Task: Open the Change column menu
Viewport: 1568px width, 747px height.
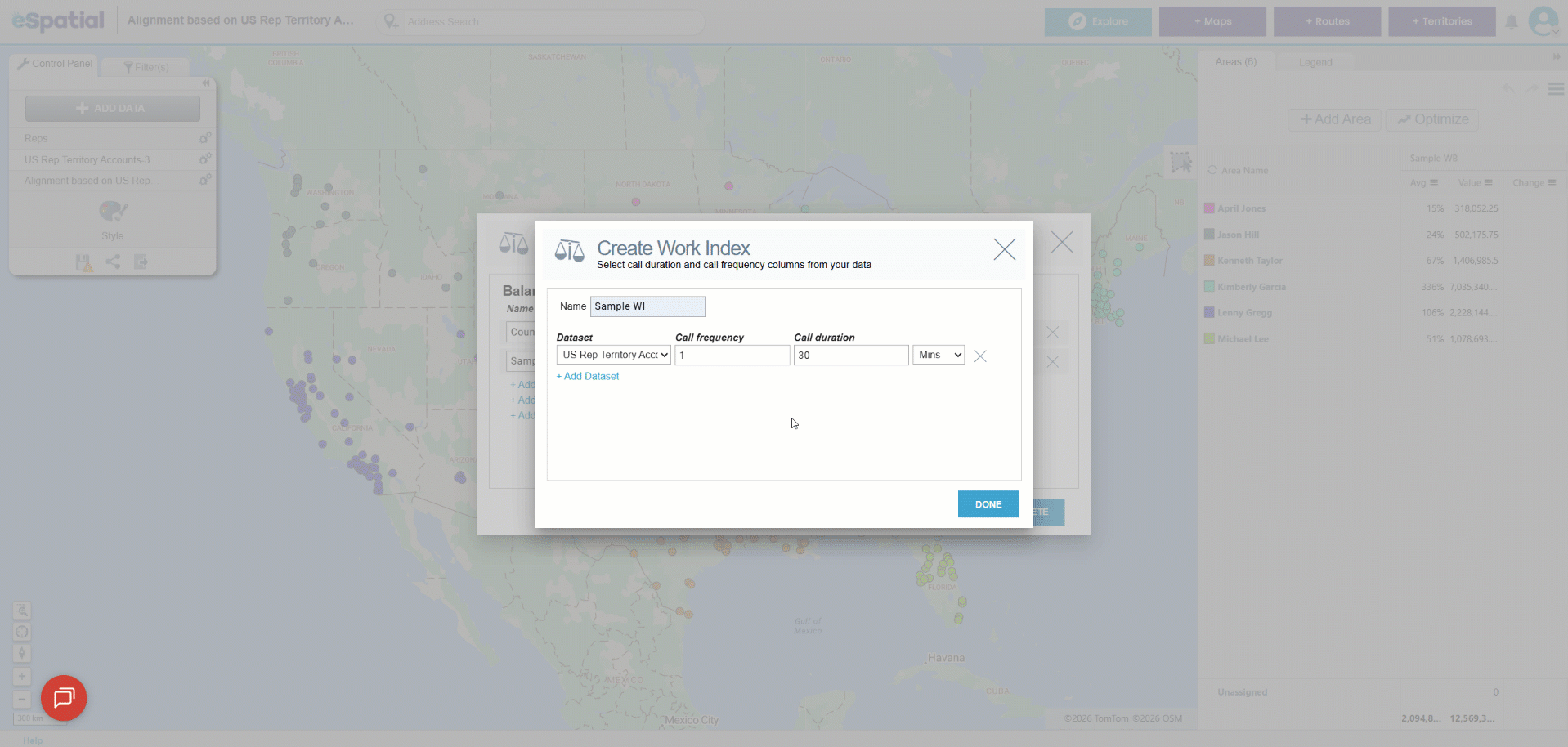Action: coord(1552,182)
